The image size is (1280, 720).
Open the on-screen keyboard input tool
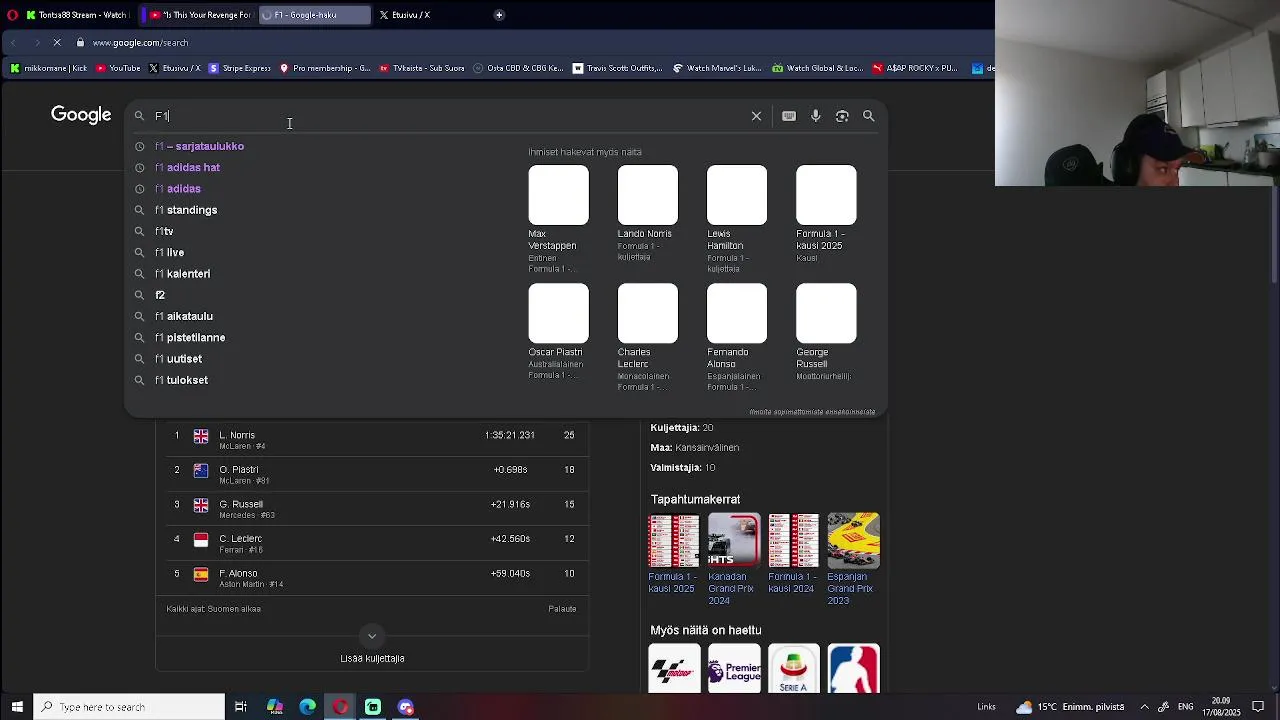pyautogui.click(x=789, y=116)
